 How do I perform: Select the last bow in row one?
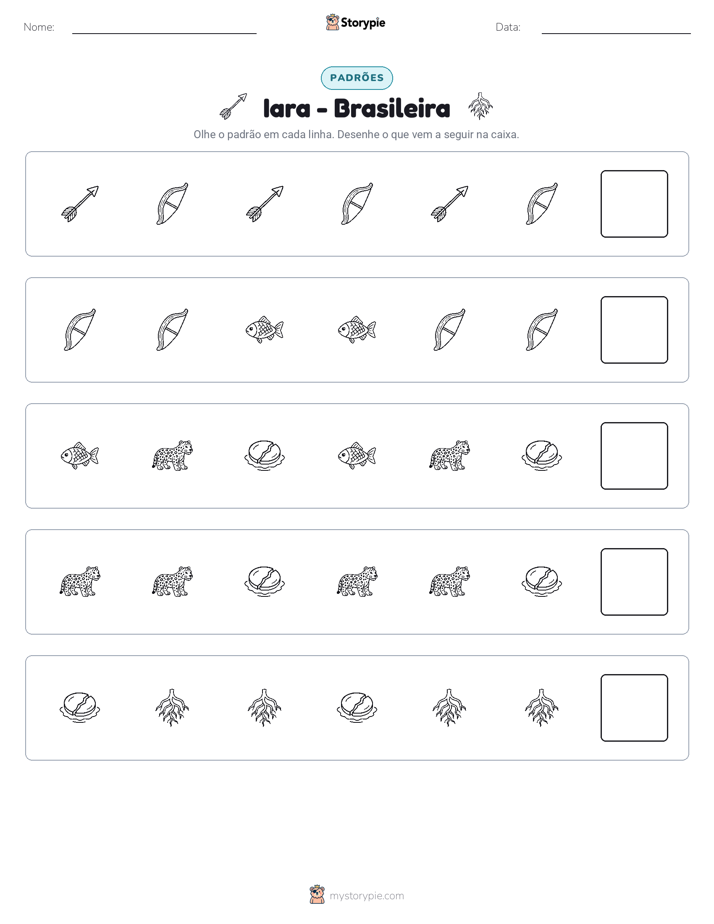pyautogui.click(x=541, y=204)
